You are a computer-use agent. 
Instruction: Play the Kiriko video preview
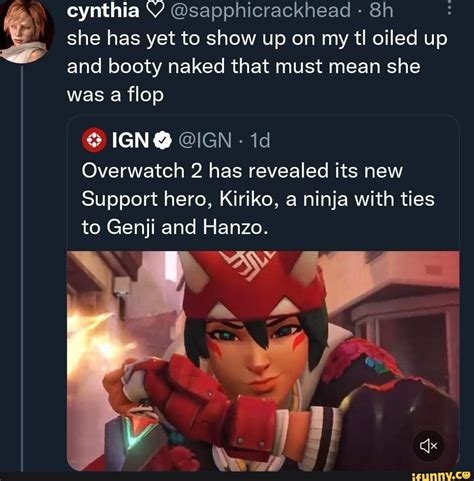pyautogui.click(x=263, y=361)
